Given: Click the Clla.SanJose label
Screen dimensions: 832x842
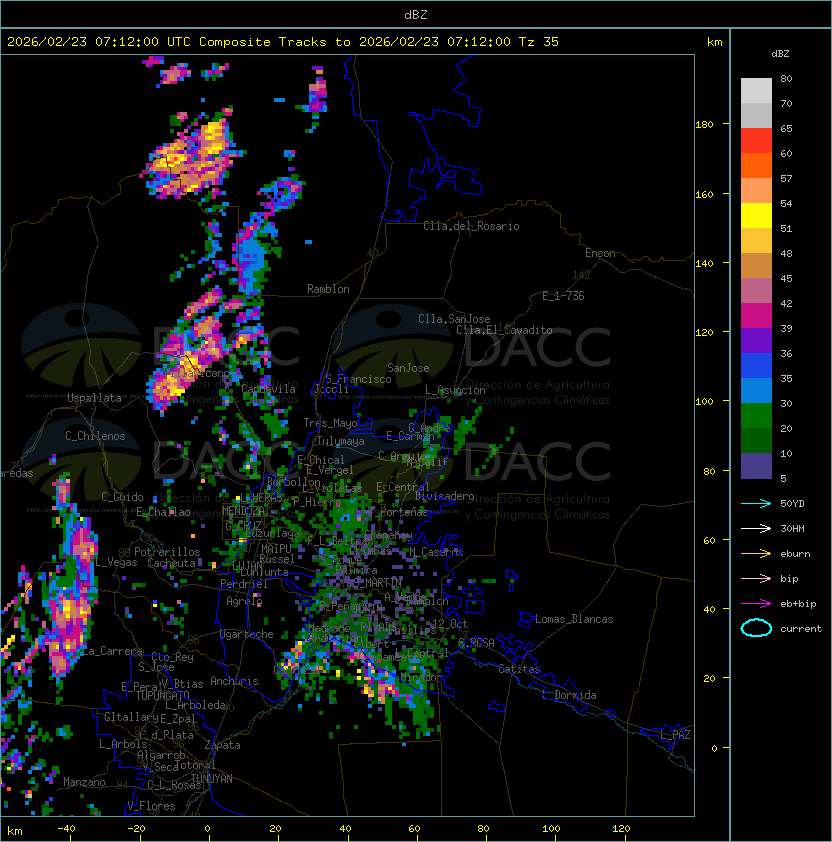Looking at the screenshot, I should [x=454, y=319].
